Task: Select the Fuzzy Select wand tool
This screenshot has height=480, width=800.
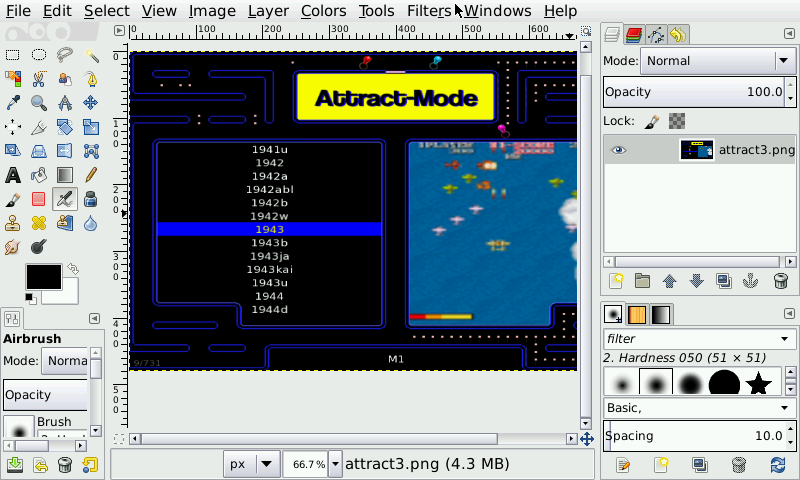Action: click(x=91, y=55)
